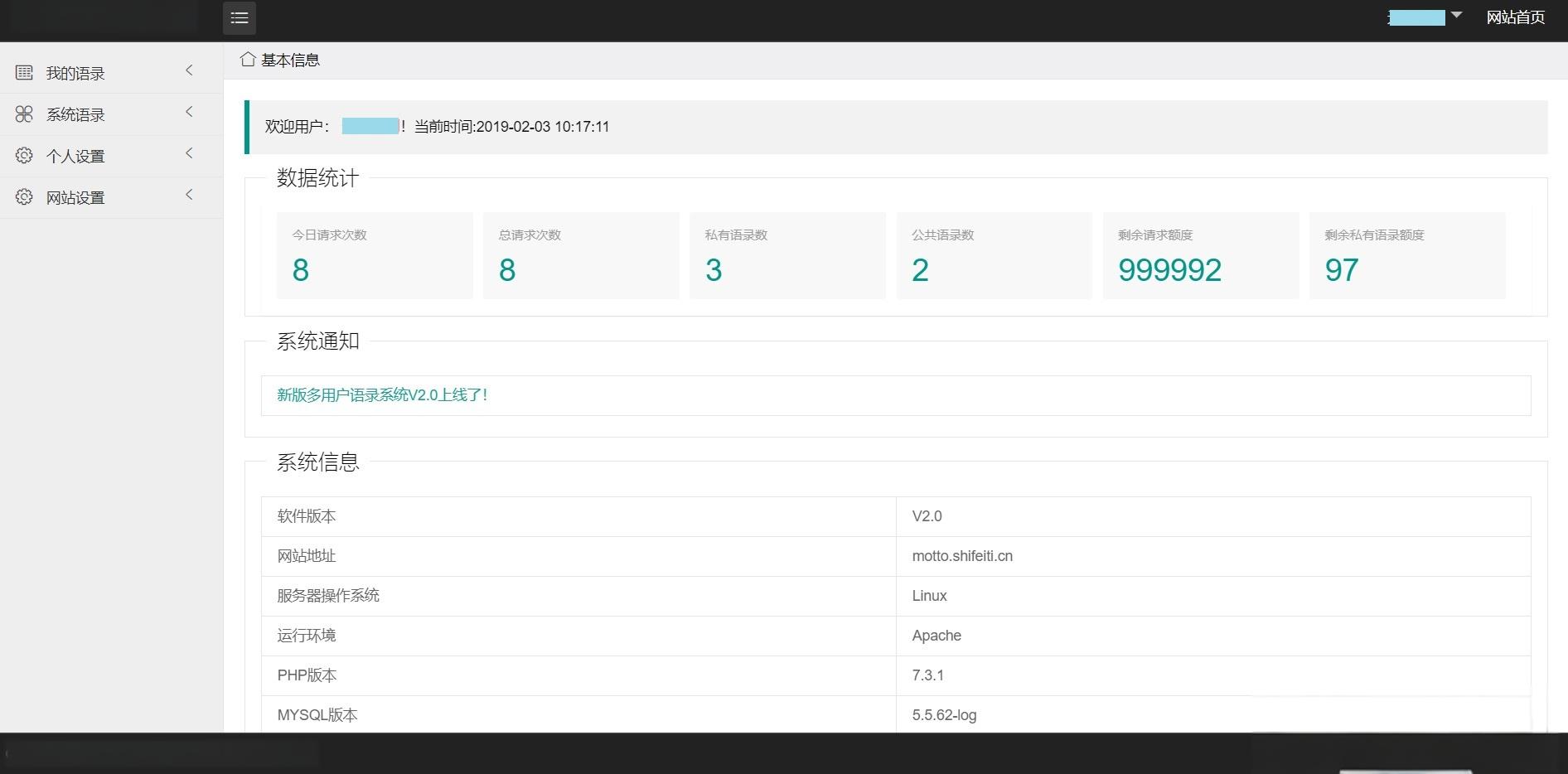
Task: Open the 新版多用户语录系统V2.0上线了 notice link
Action: pyautogui.click(x=382, y=395)
